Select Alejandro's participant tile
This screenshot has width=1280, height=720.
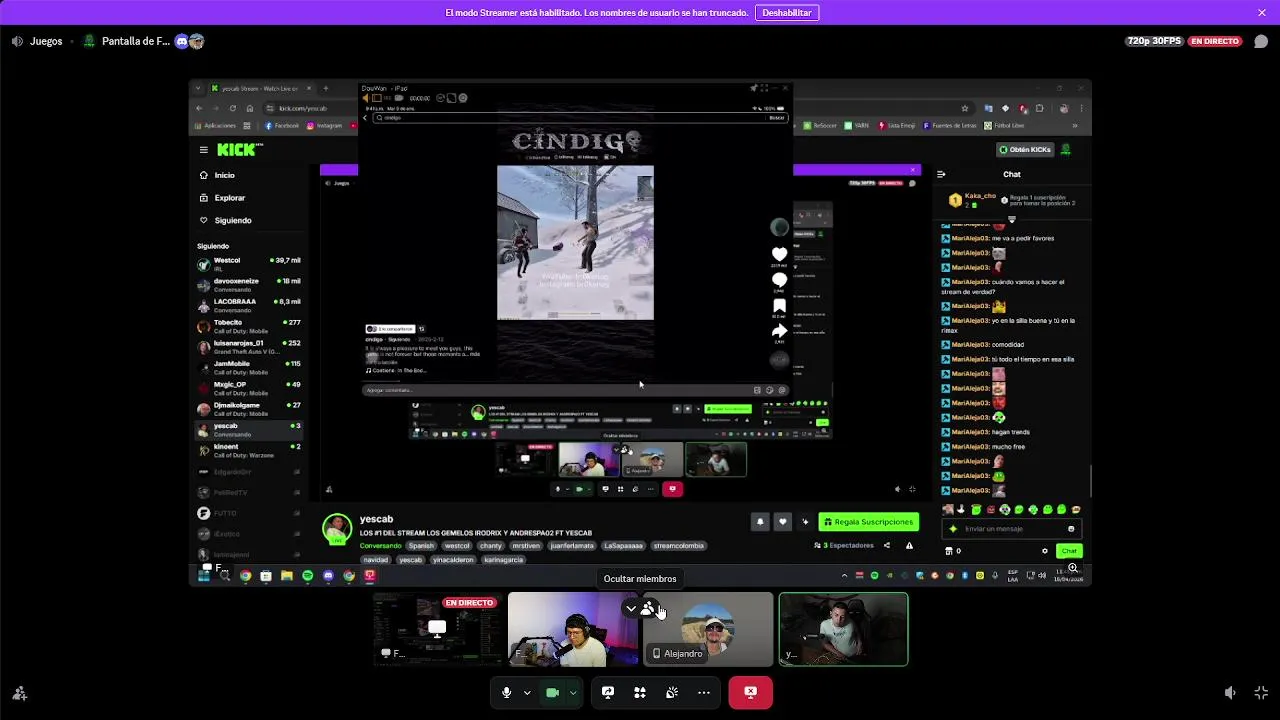pyautogui.click(x=708, y=629)
